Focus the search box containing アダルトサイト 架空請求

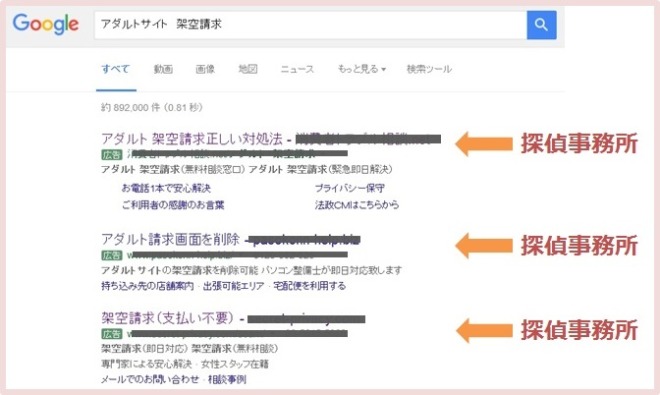pyautogui.click(x=311, y=25)
